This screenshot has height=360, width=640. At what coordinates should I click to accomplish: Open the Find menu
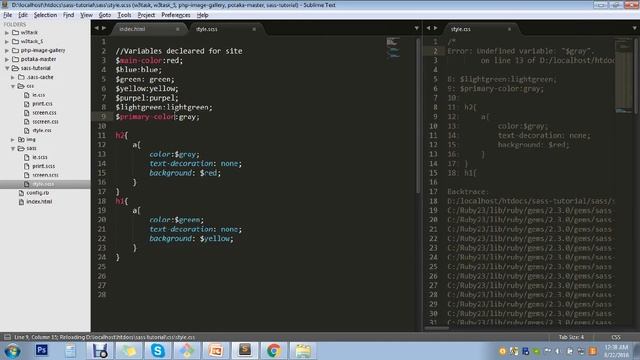tap(69, 15)
